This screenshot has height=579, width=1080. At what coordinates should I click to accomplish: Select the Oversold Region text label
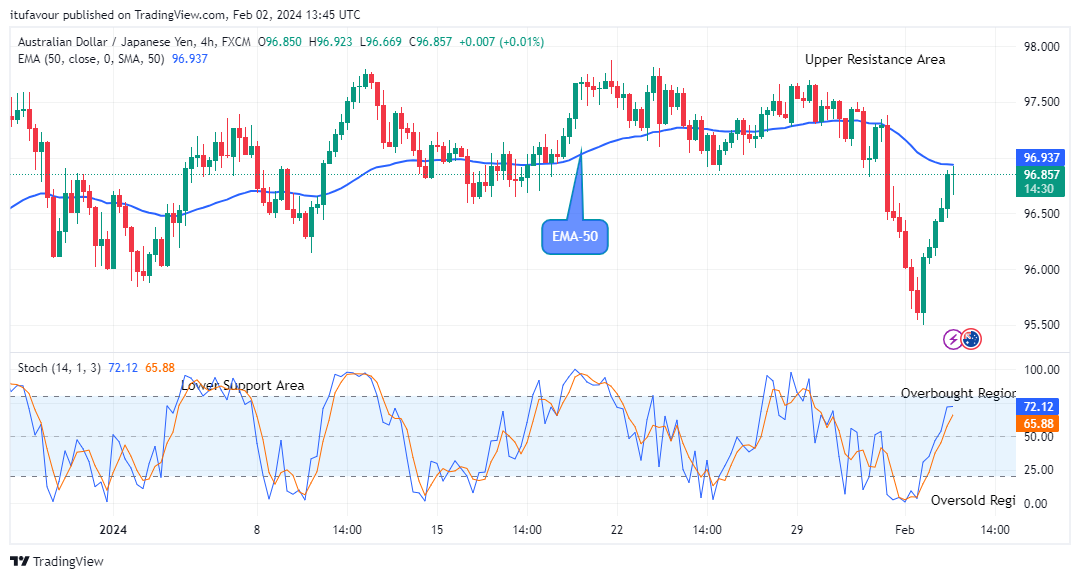[972, 500]
